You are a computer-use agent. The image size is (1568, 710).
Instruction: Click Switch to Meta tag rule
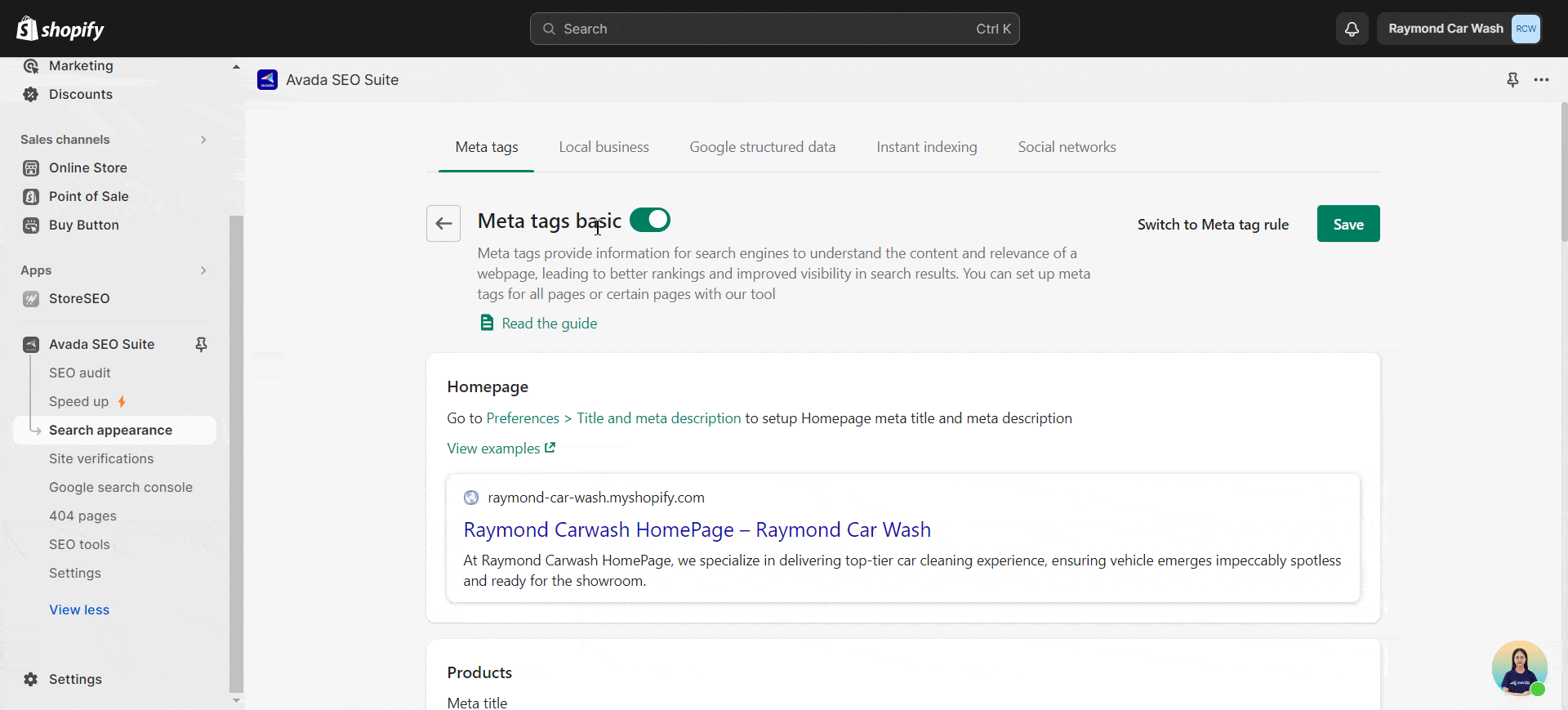point(1213,224)
